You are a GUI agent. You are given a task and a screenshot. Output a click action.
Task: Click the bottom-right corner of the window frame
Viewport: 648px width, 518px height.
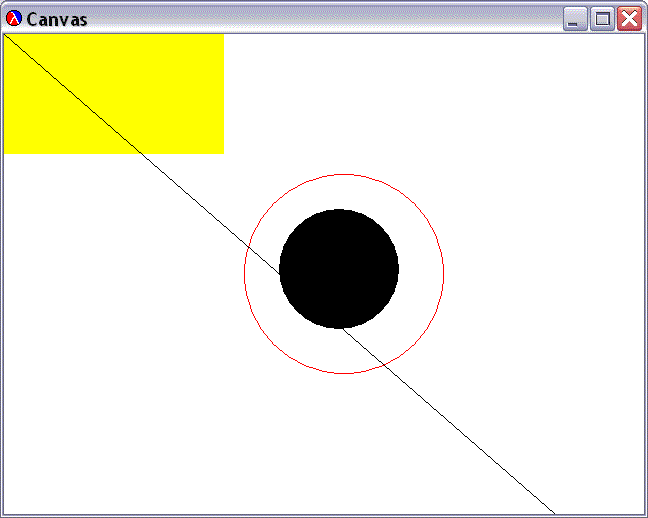tap(645, 515)
